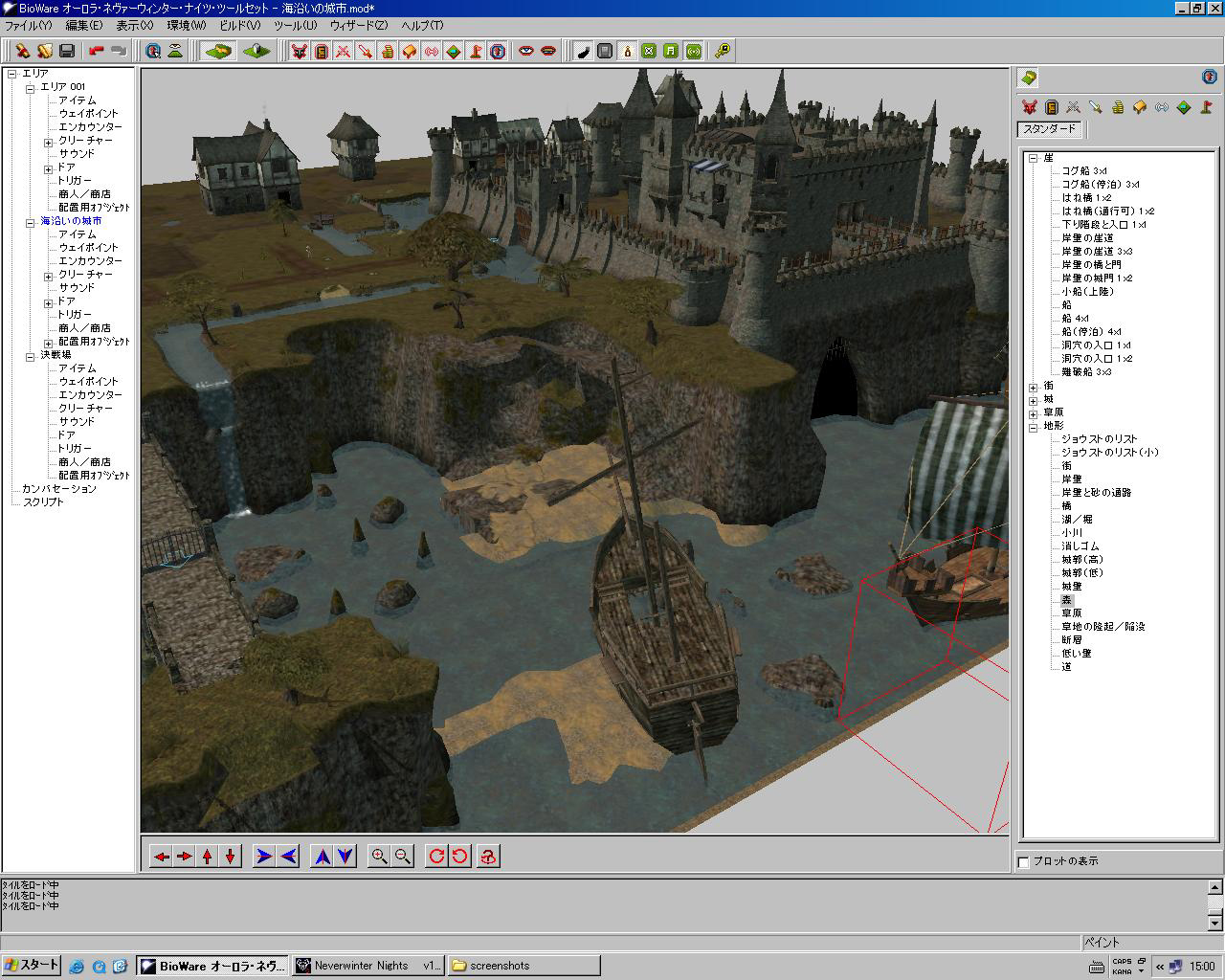Toggle Encounters crossed swords icon in top toolbar
Image resolution: width=1225 pixels, height=980 pixels.
pyautogui.click(x=344, y=51)
